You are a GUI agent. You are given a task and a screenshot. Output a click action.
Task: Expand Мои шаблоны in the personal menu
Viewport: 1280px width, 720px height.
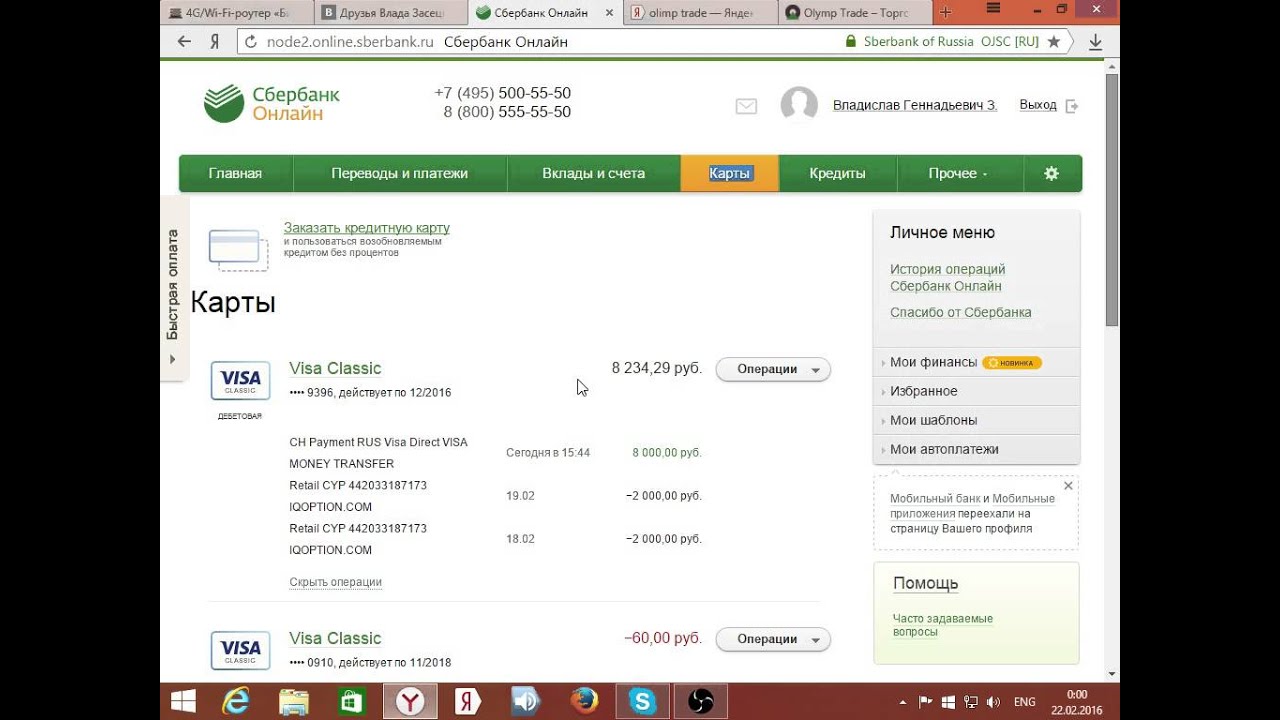point(976,420)
